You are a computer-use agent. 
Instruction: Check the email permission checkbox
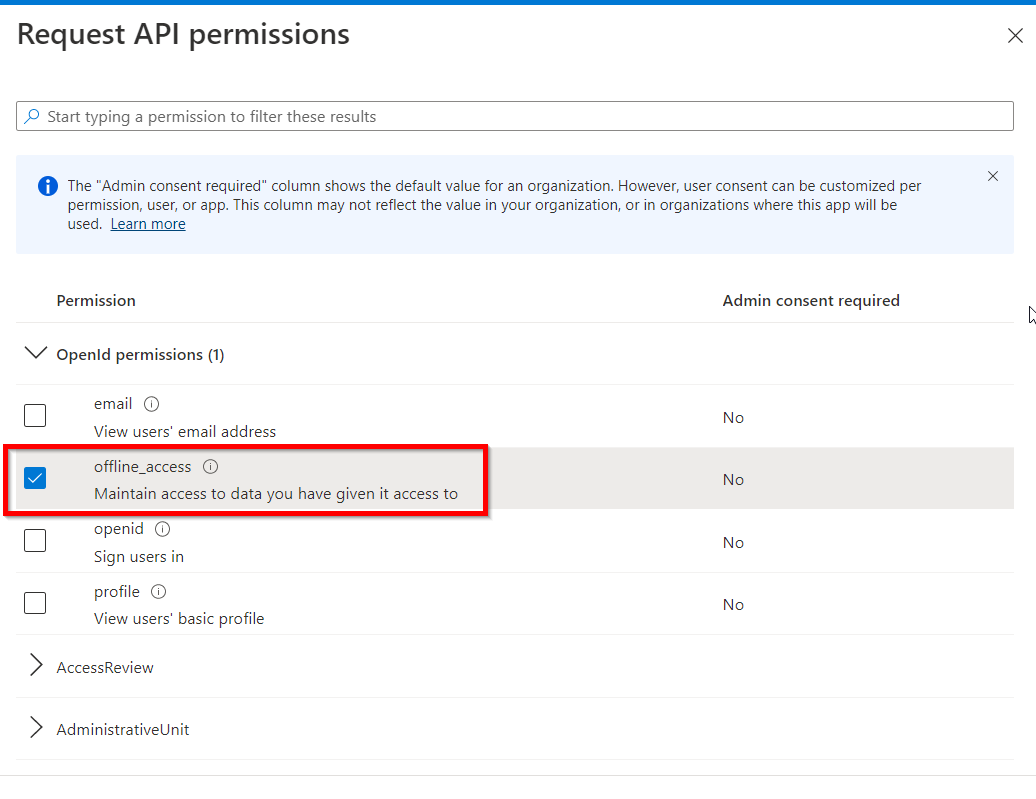pos(35,414)
